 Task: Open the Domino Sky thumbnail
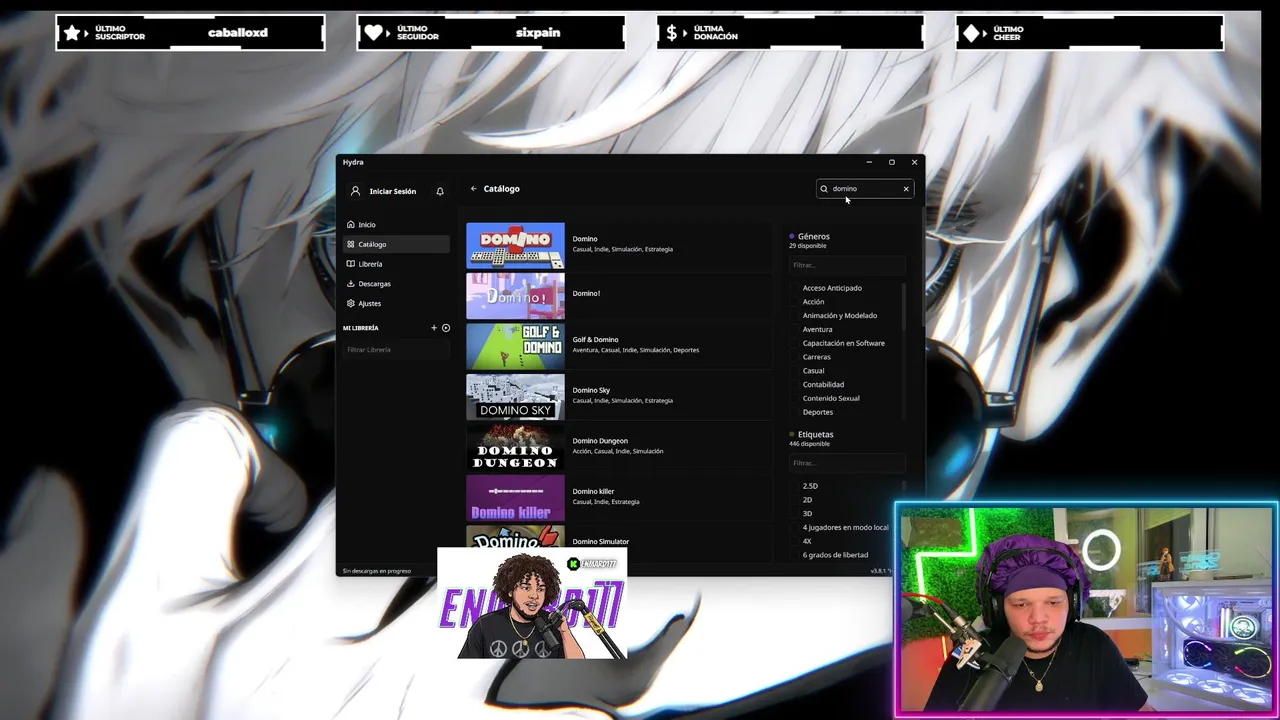click(515, 397)
